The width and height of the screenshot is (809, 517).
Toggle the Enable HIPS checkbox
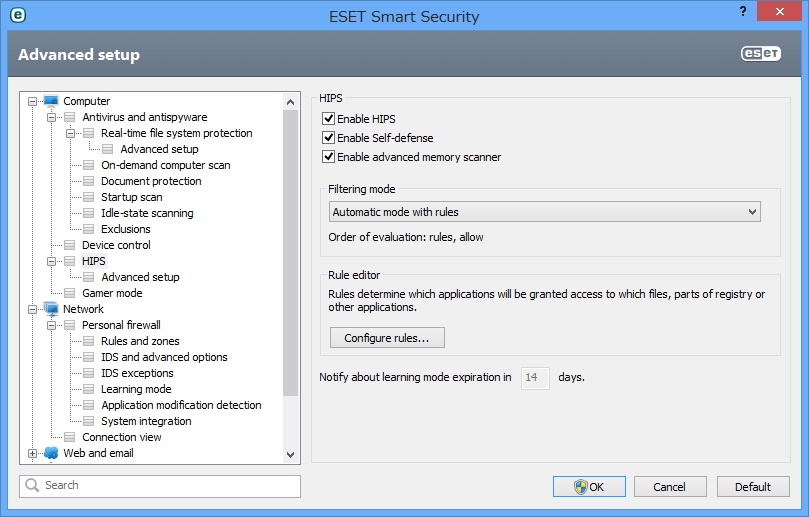click(x=328, y=118)
